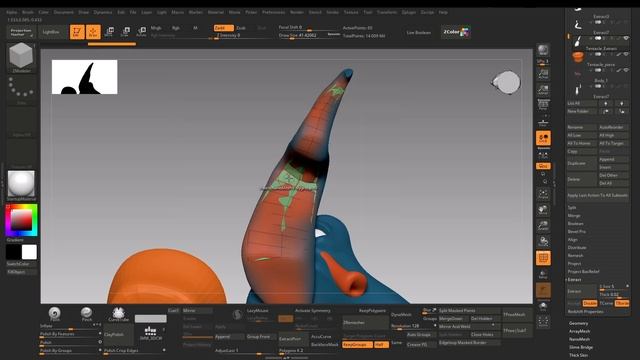Expand the ArrayMesh palette
Screen dimensions: 640x360
pos(579,331)
